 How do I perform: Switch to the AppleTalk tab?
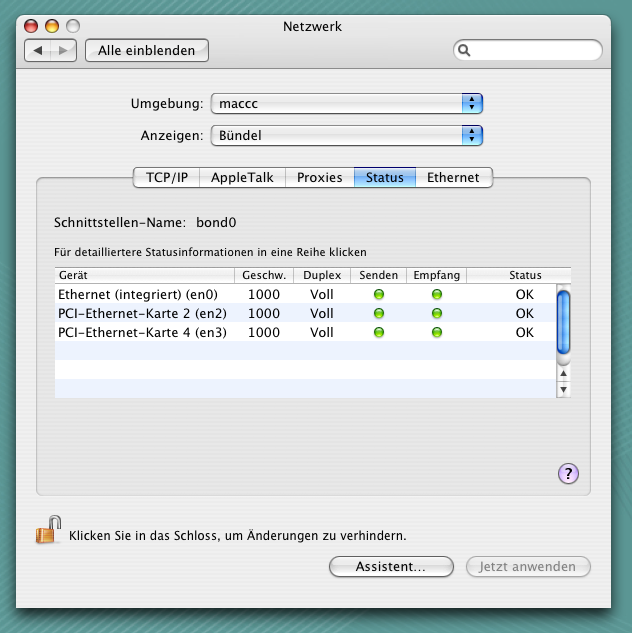[242, 177]
